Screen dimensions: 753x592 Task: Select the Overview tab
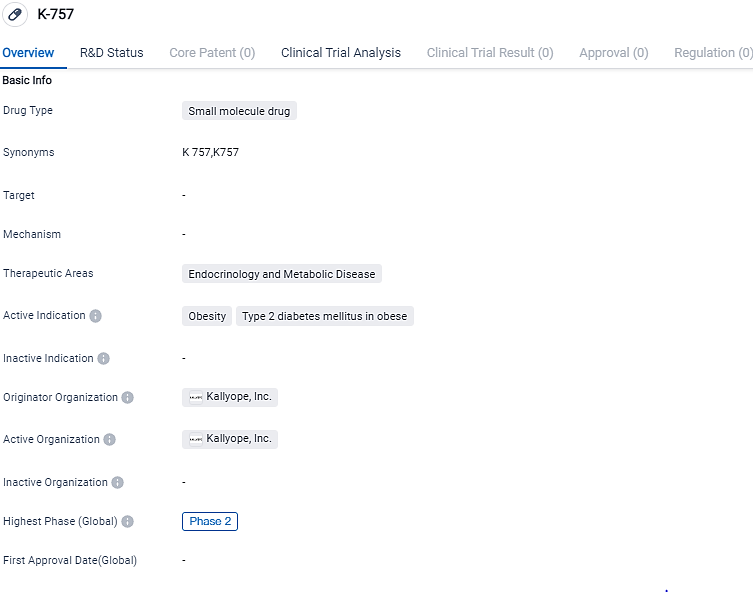pos(28,53)
